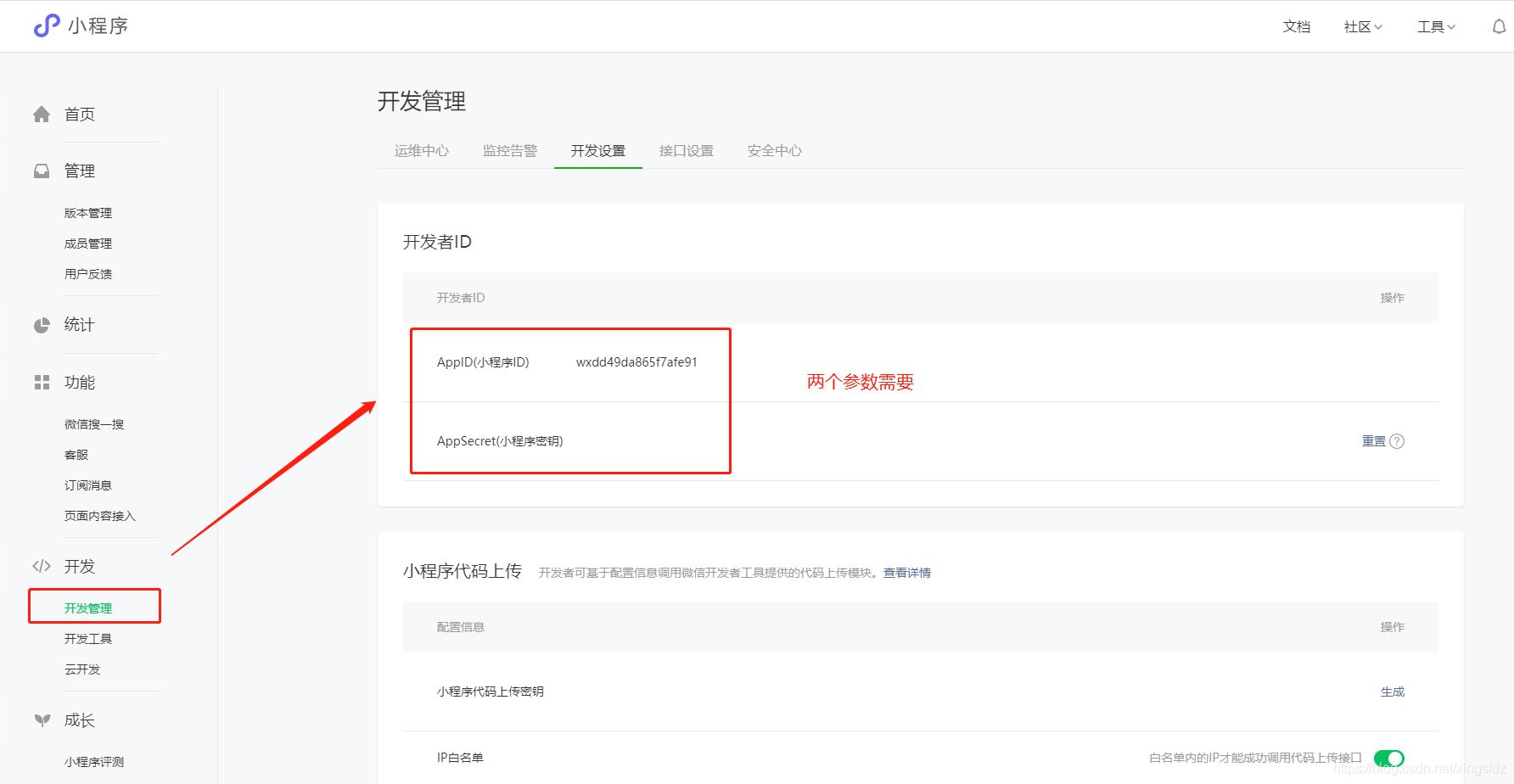Select 开发管理 in the sidebar
This screenshot has width=1514, height=784.
(x=89, y=608)
